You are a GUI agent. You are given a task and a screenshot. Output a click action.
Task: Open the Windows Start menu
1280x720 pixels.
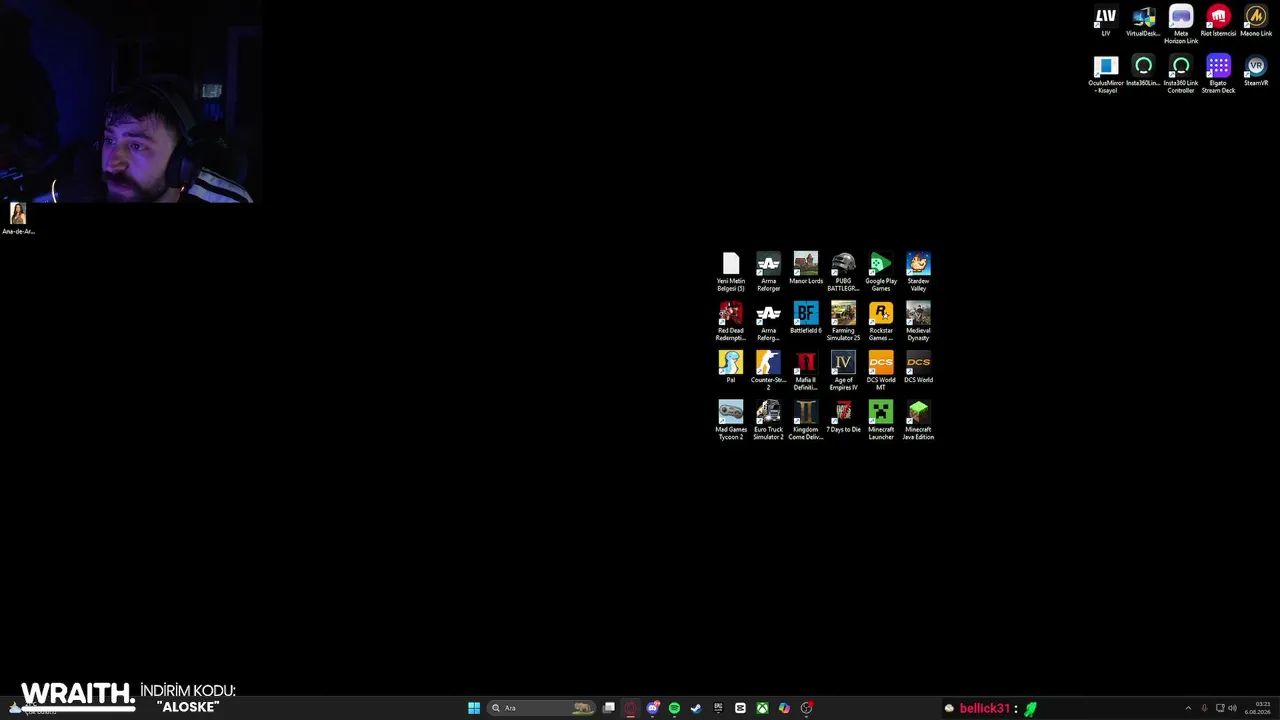(474, 708)
